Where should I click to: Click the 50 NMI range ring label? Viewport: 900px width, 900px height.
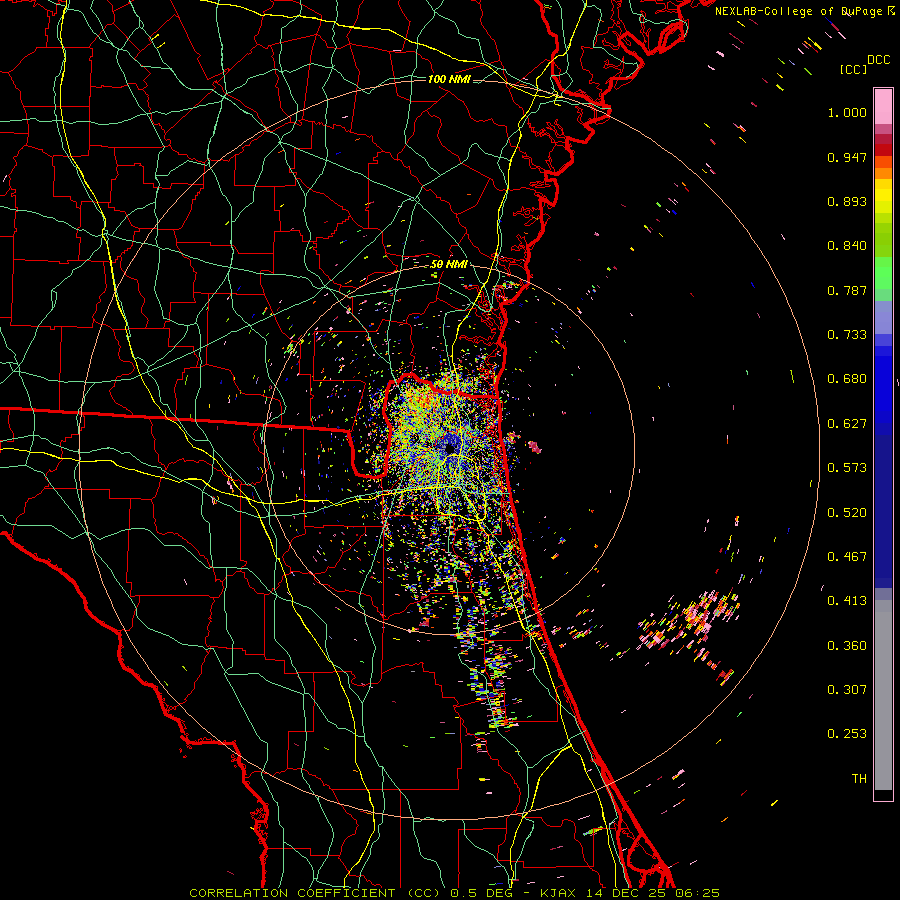449,265
